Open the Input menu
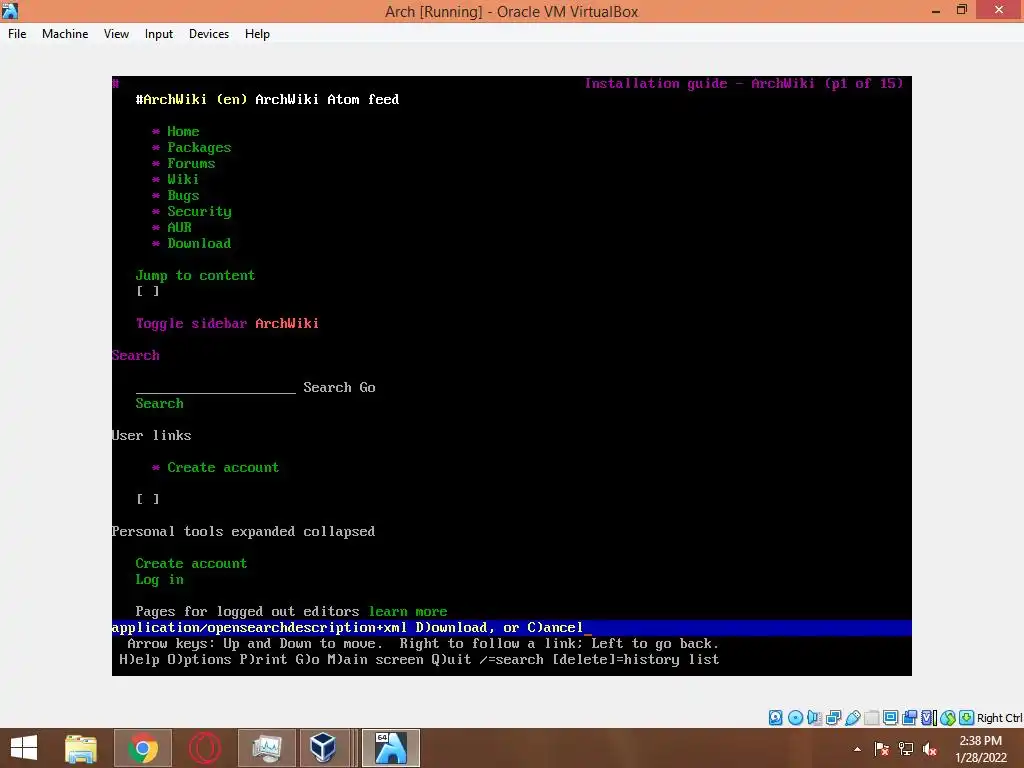The height and width of the screenshot is (768, 1024). click(159, 34)
